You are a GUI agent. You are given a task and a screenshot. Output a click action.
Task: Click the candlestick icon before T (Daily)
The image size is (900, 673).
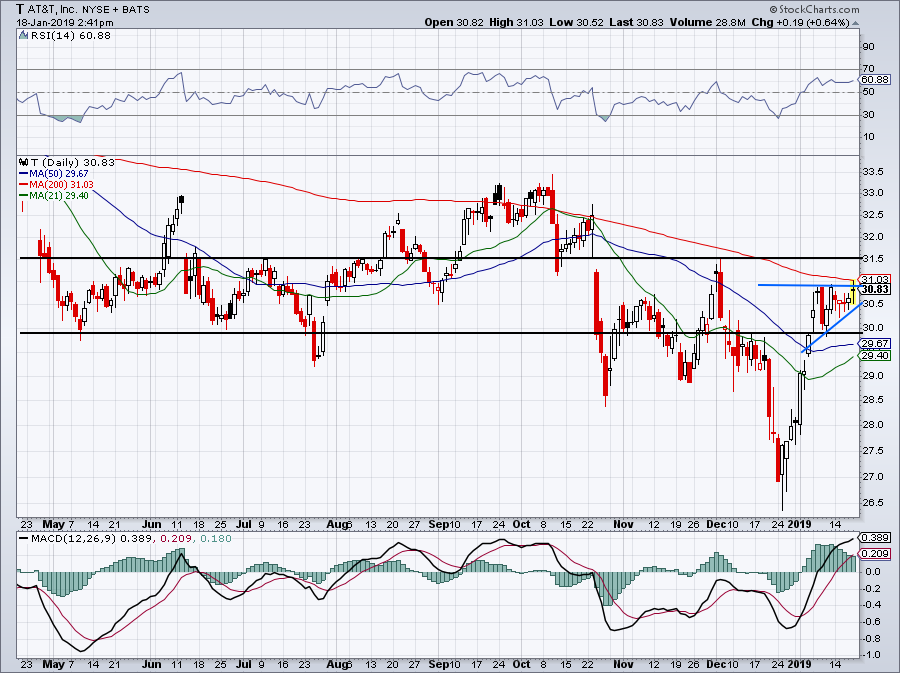point(24,162)
